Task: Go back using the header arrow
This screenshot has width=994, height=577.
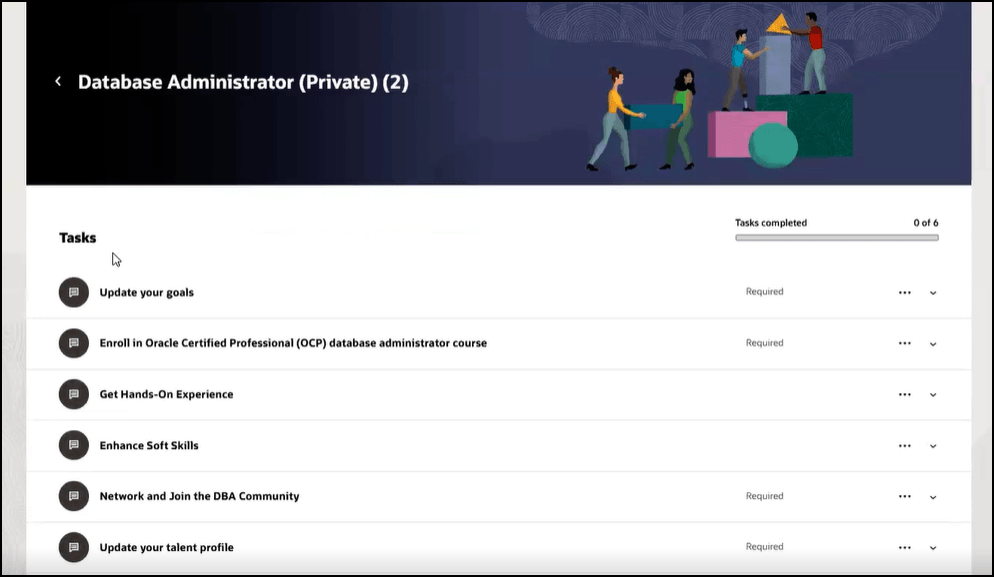Action: [x=58, y=81]
